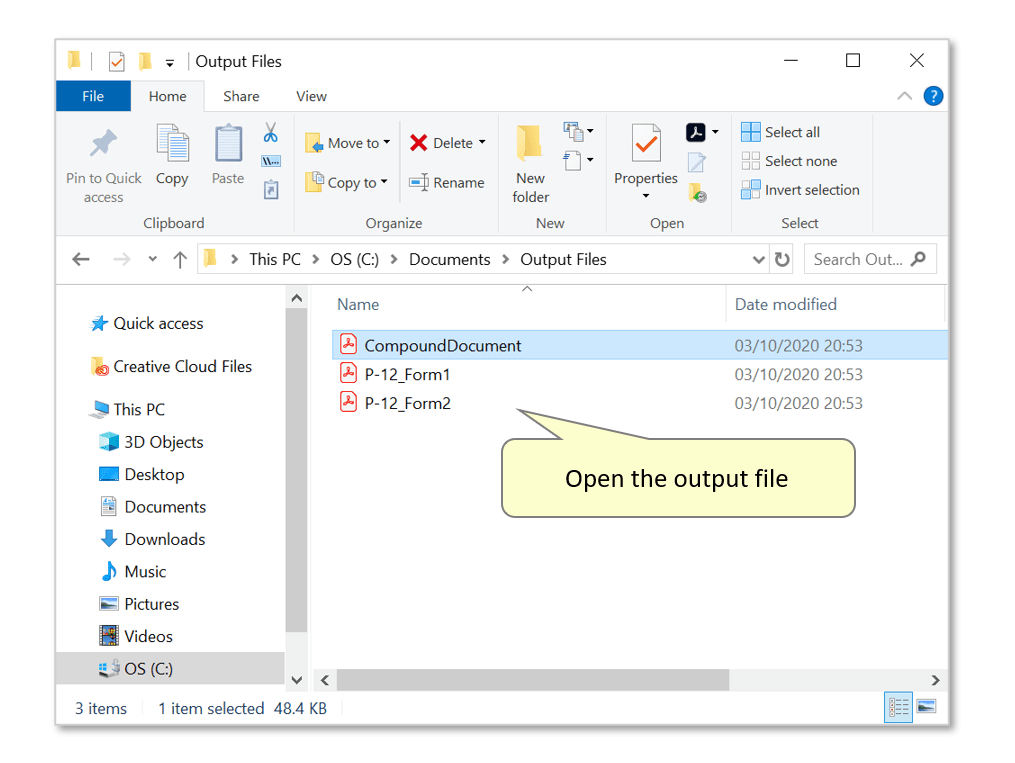
Task: Click the Cut scissors icon
Action: click(x=271, y=133)
